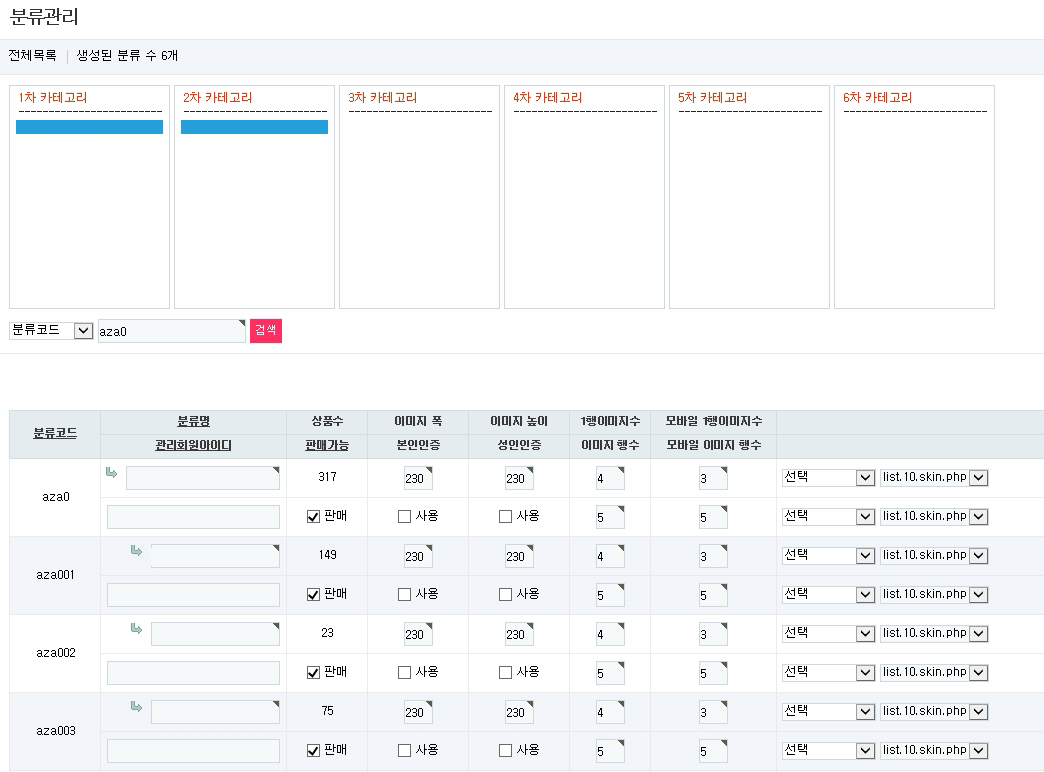The height and width of the screenshot is (772, 1044).
Task: Click the arrow icon in the aza0 row
Action: 112,473
